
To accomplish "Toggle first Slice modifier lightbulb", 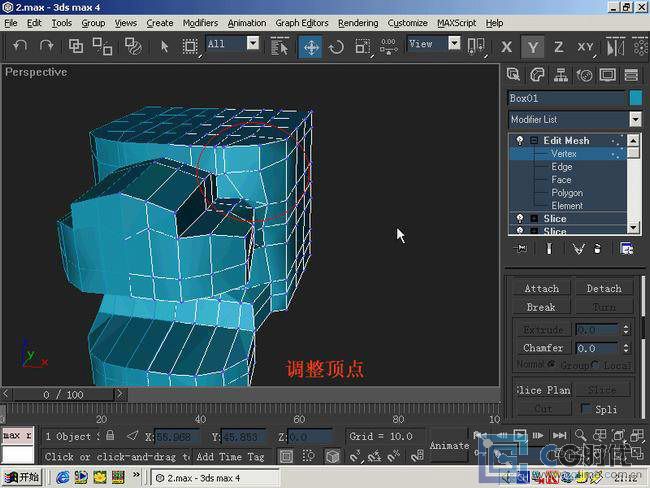I will 519,218.
